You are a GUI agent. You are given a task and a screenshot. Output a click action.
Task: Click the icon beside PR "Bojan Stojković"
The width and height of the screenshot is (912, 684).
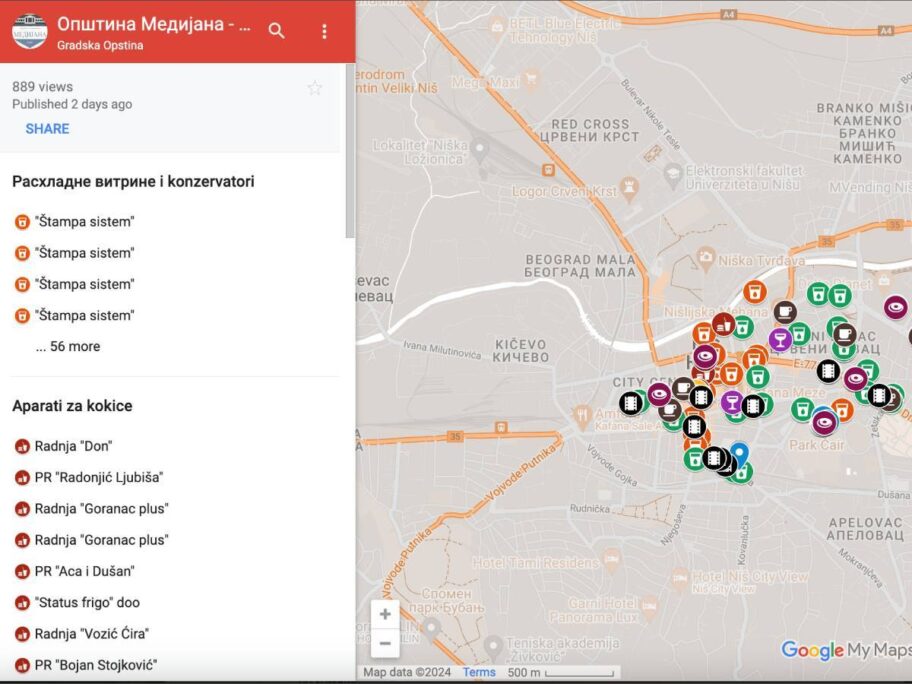[x=22, y=664]
